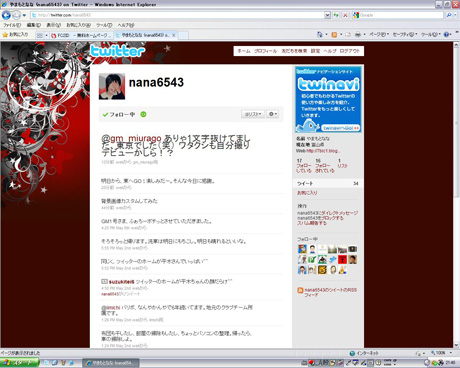
Task: Click the browser Back arrow button
Action: (x=6, y=15)
